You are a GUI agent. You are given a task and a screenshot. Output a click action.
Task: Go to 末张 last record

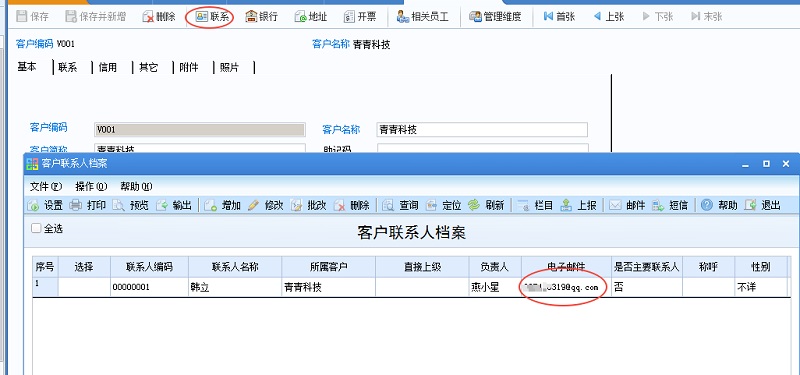click(707, 17)
